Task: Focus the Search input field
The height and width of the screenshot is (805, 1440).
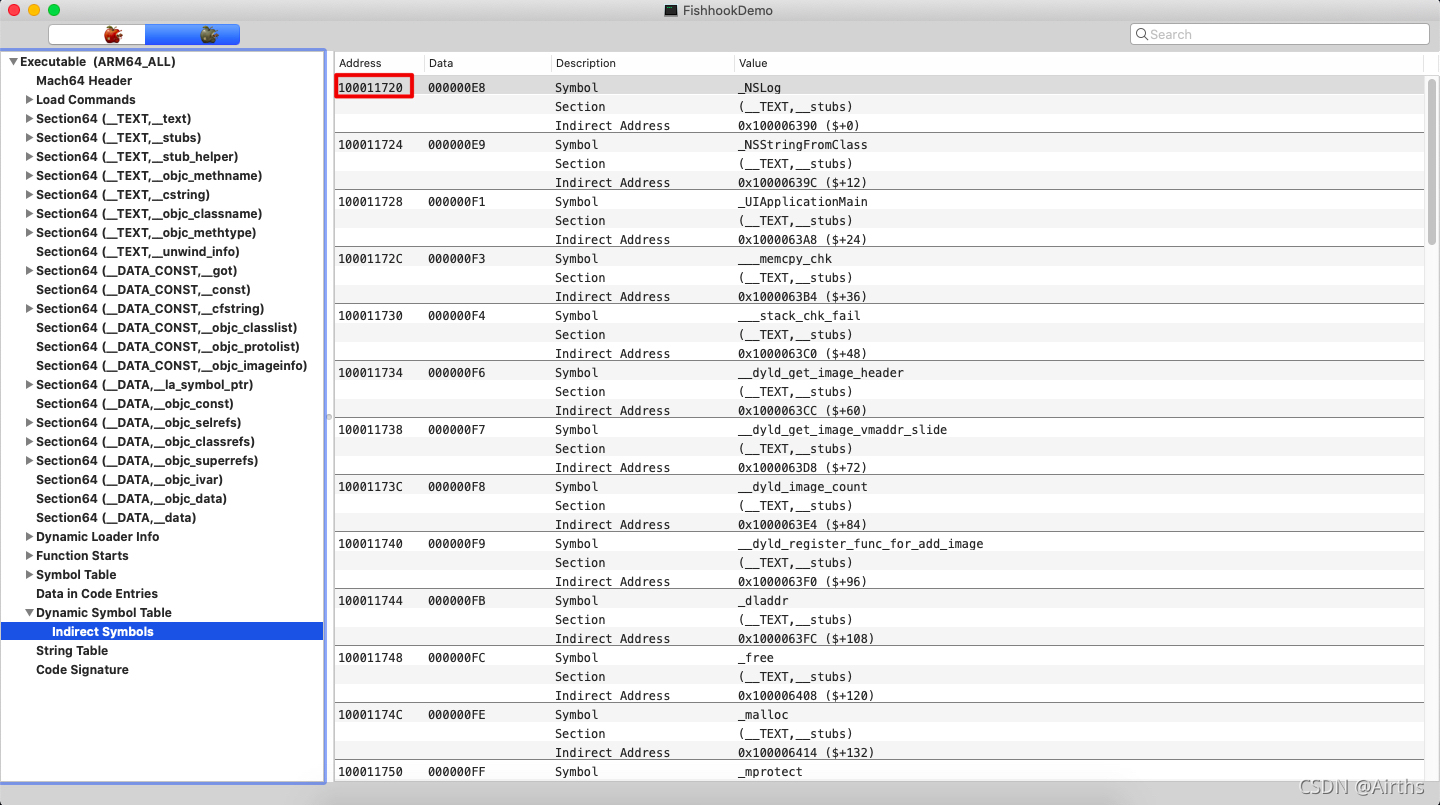Action: 1280,34
